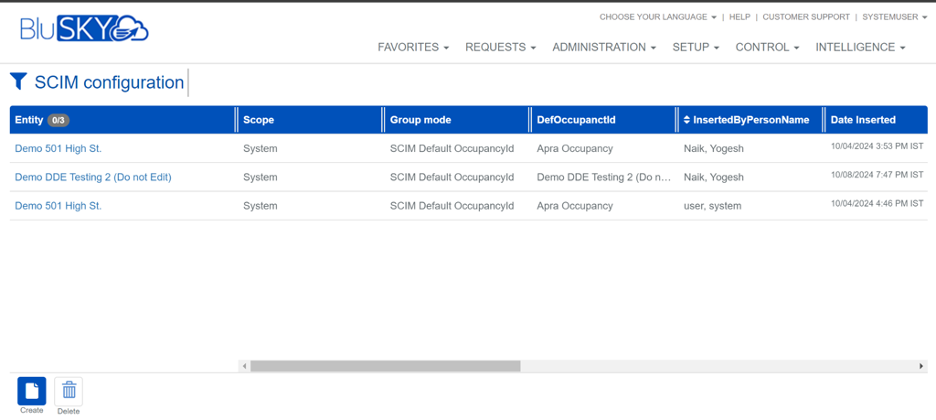Click the BluSKY logo
The width and height of the screenshot is (936, 420).
[x=84, y=30]
